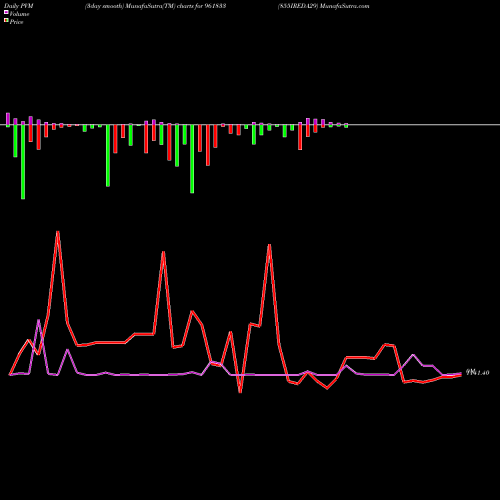
Task: Select the 'Volume' legend label
Action: (19, 14)
